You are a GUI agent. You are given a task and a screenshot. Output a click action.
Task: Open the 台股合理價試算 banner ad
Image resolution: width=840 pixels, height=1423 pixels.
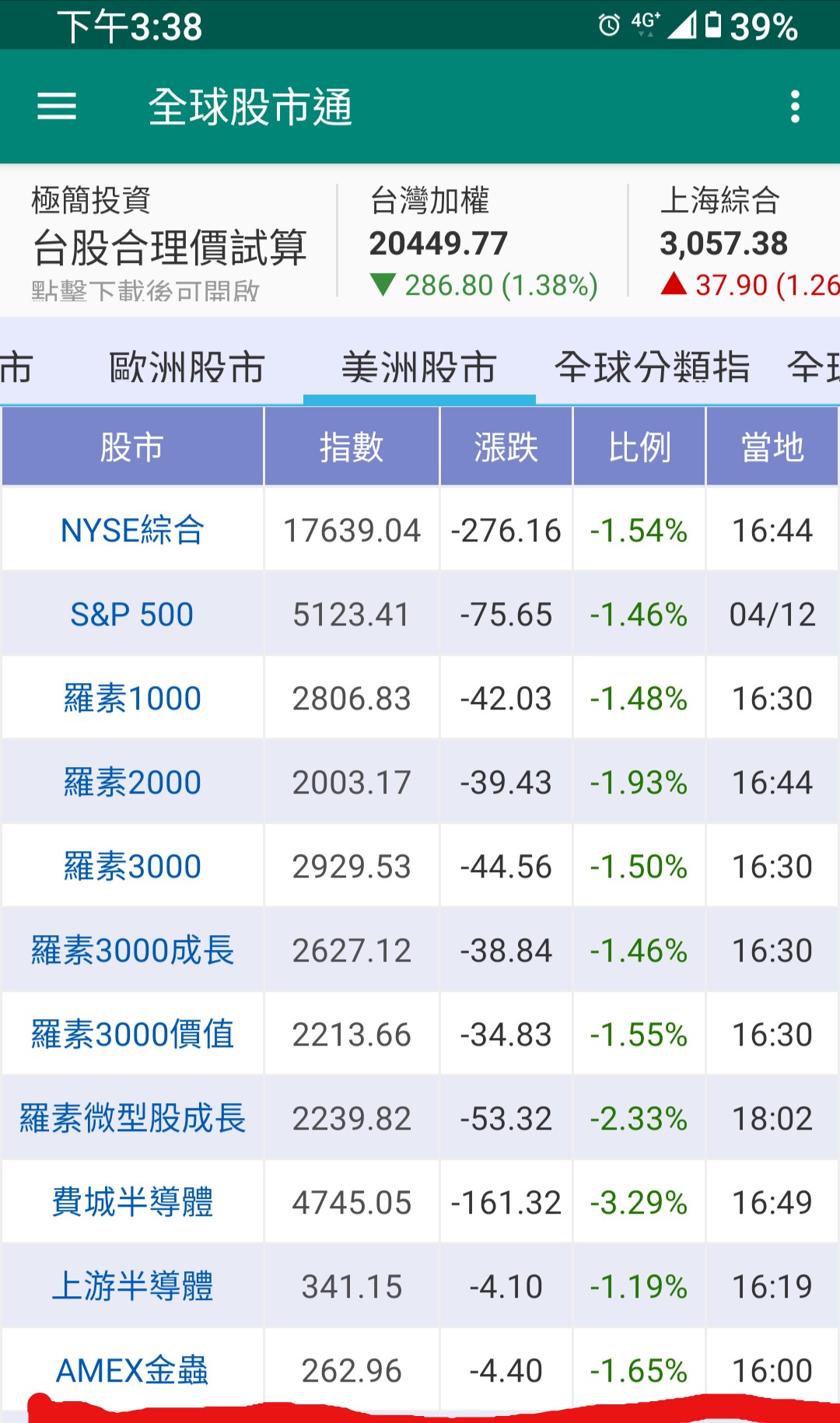[x=169, y=243]
